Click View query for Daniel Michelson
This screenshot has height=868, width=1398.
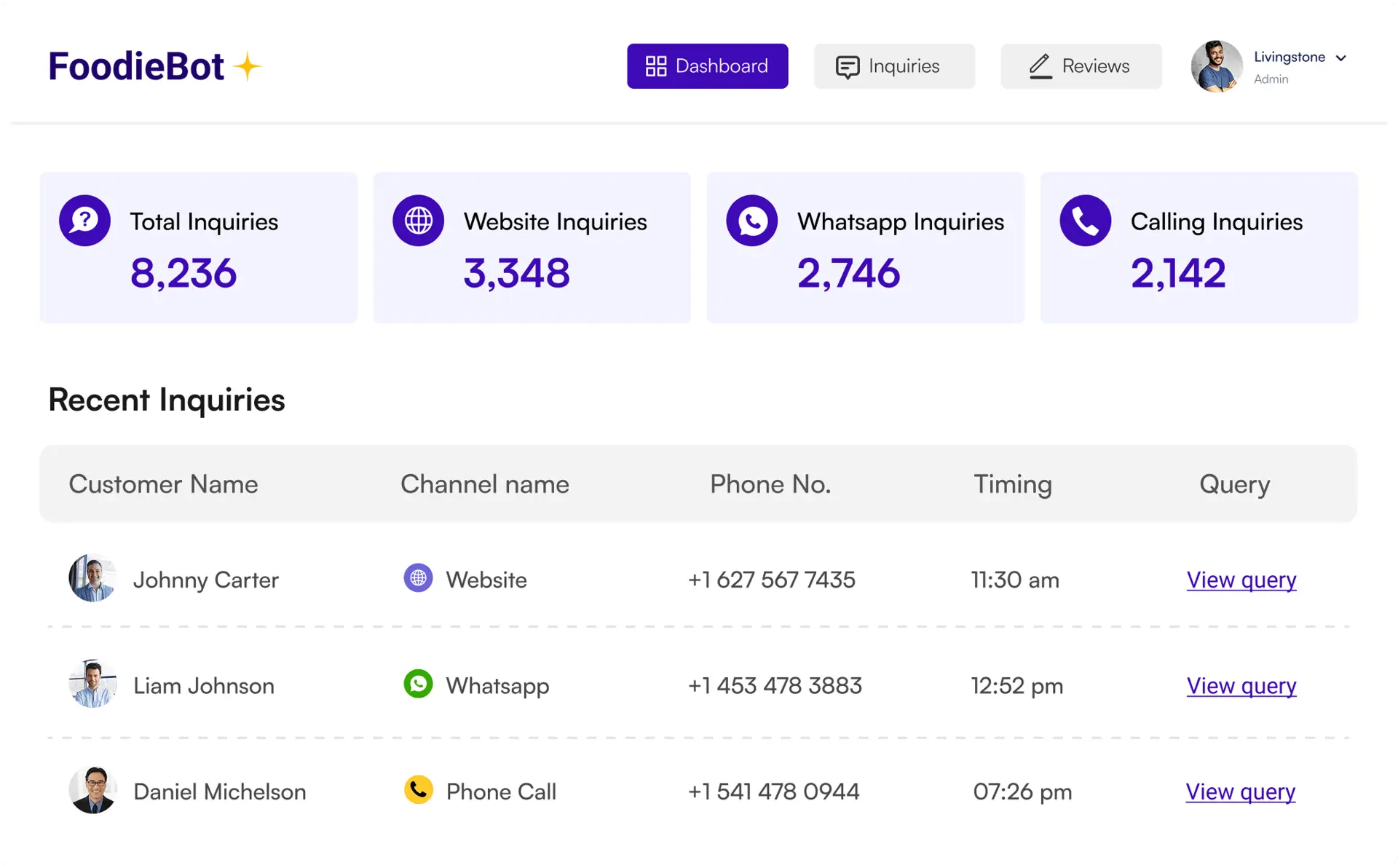1240,792
